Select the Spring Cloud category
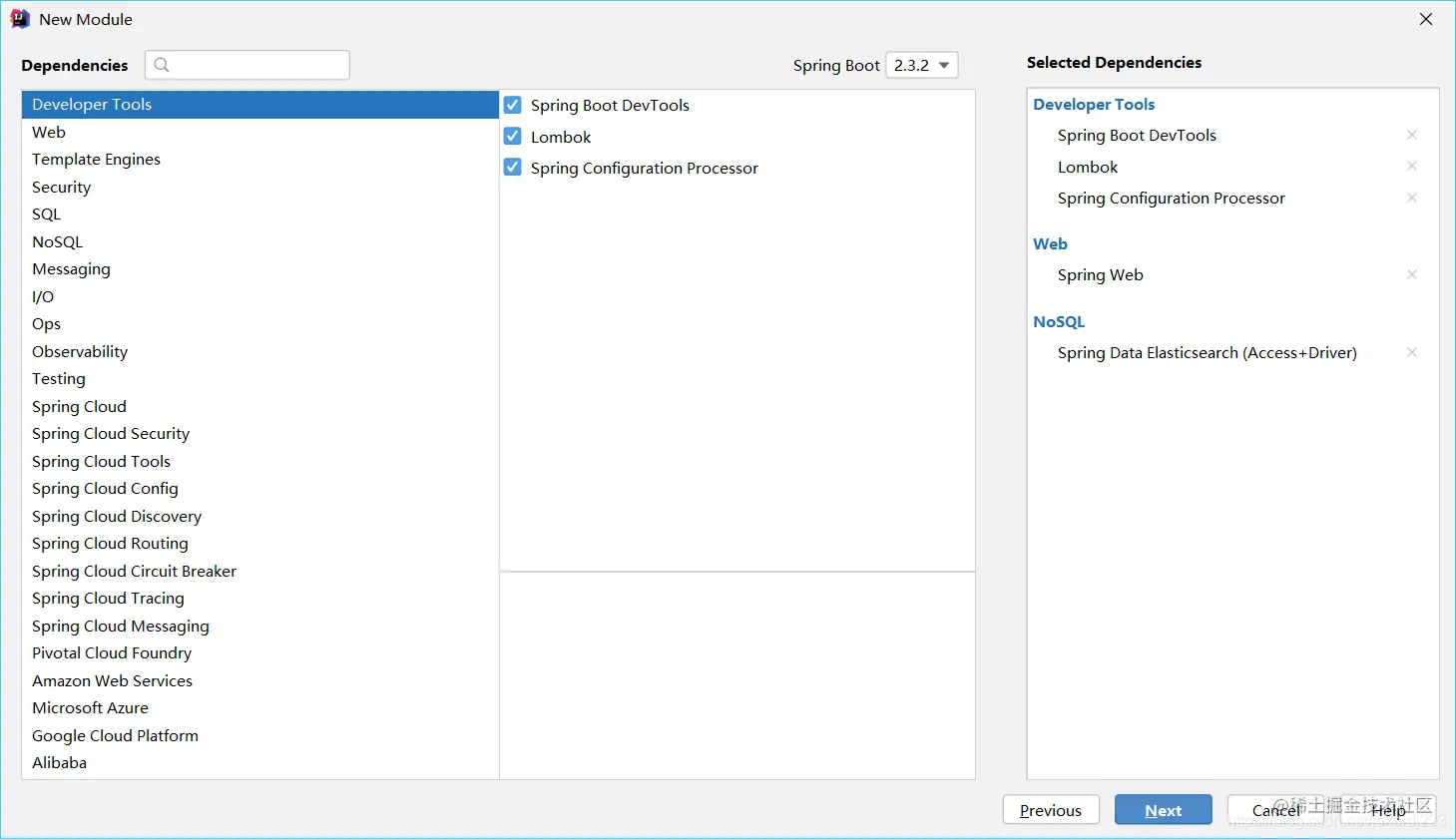The width and height of the screenshot is (1456, 839). click(260, 406)
